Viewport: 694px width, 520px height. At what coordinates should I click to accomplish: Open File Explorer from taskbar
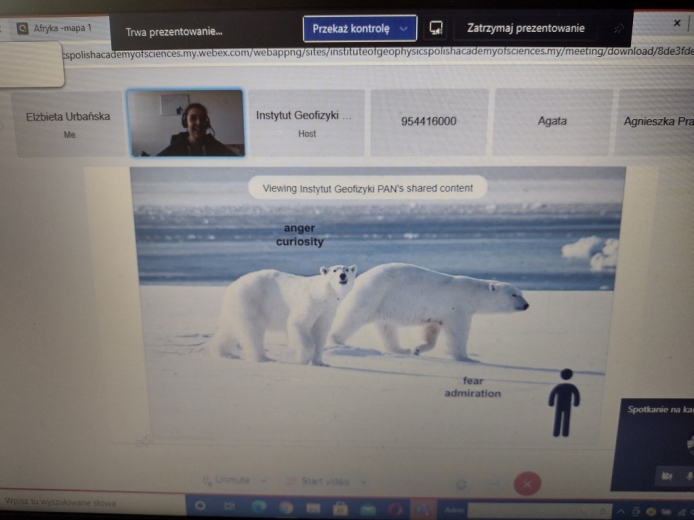313,508
